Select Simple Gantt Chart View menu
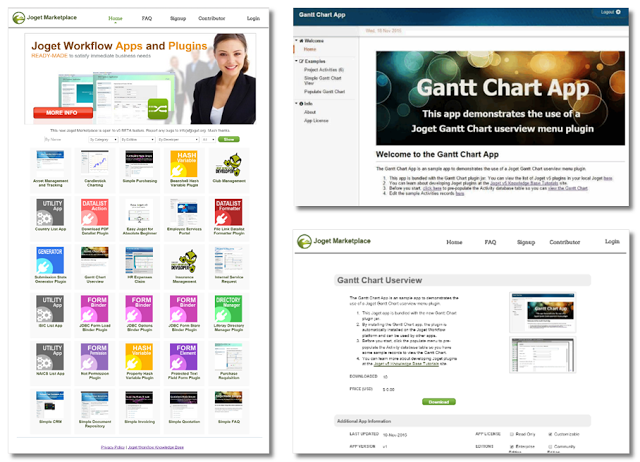 point(322,80)
